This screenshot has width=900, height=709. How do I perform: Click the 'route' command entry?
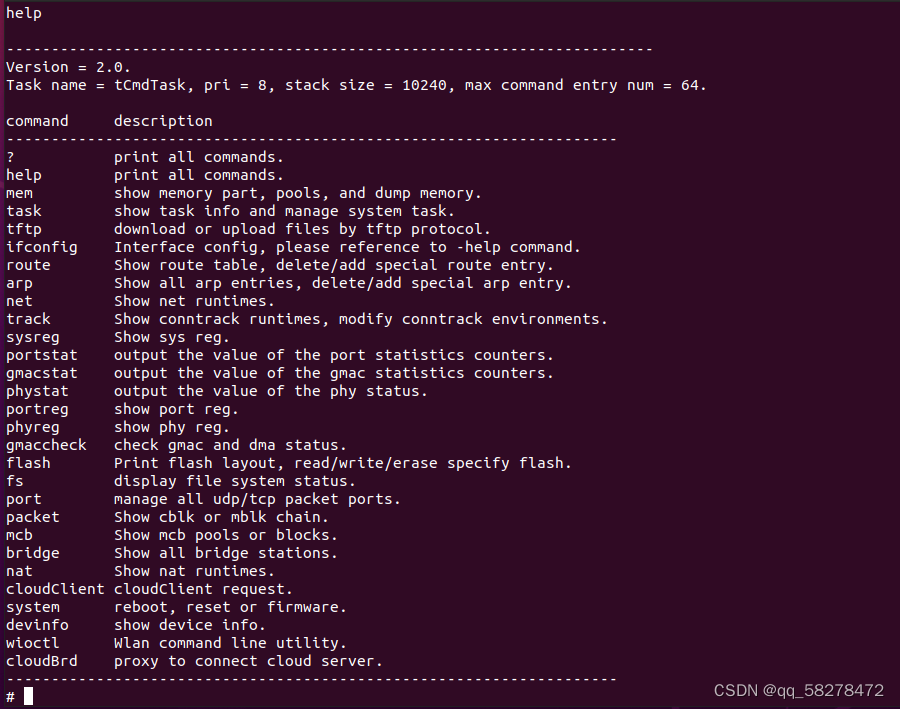point(28,265)
